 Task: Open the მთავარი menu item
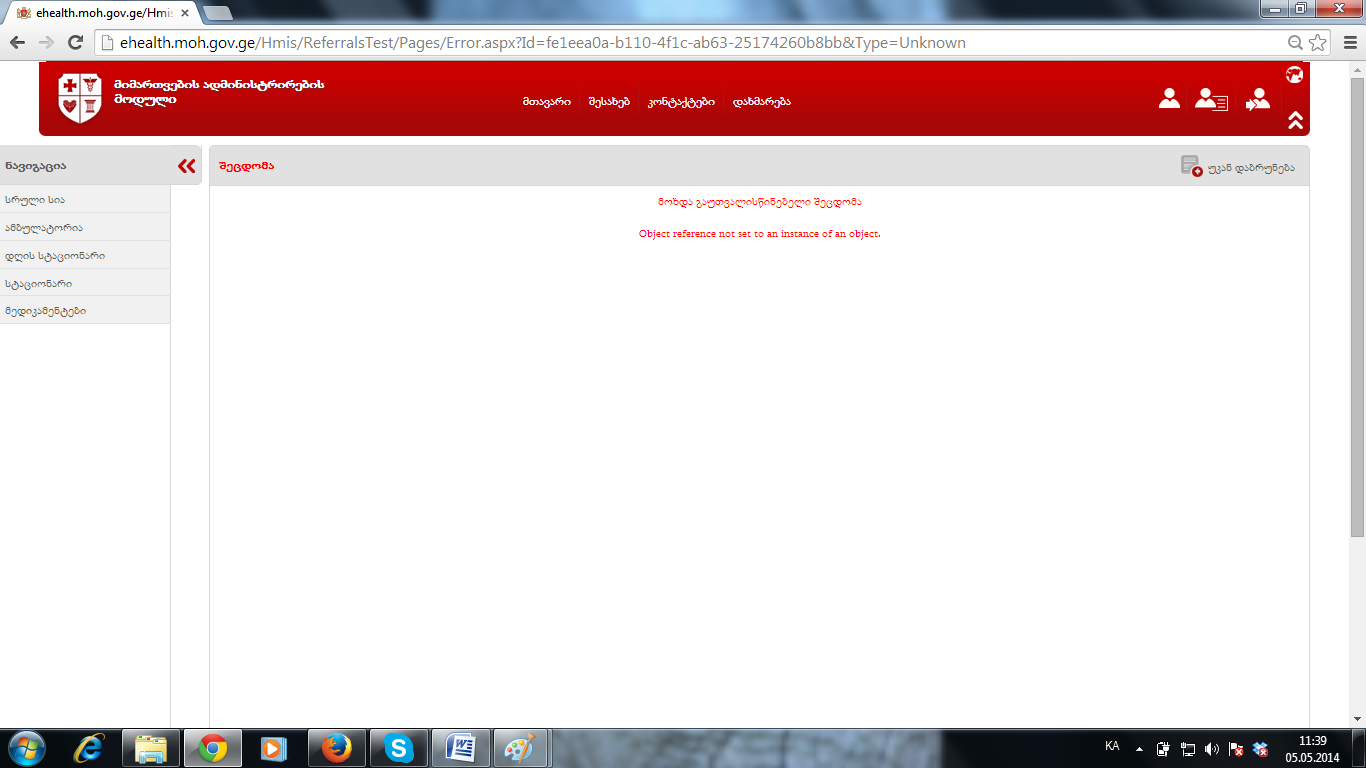click(546, 102)
